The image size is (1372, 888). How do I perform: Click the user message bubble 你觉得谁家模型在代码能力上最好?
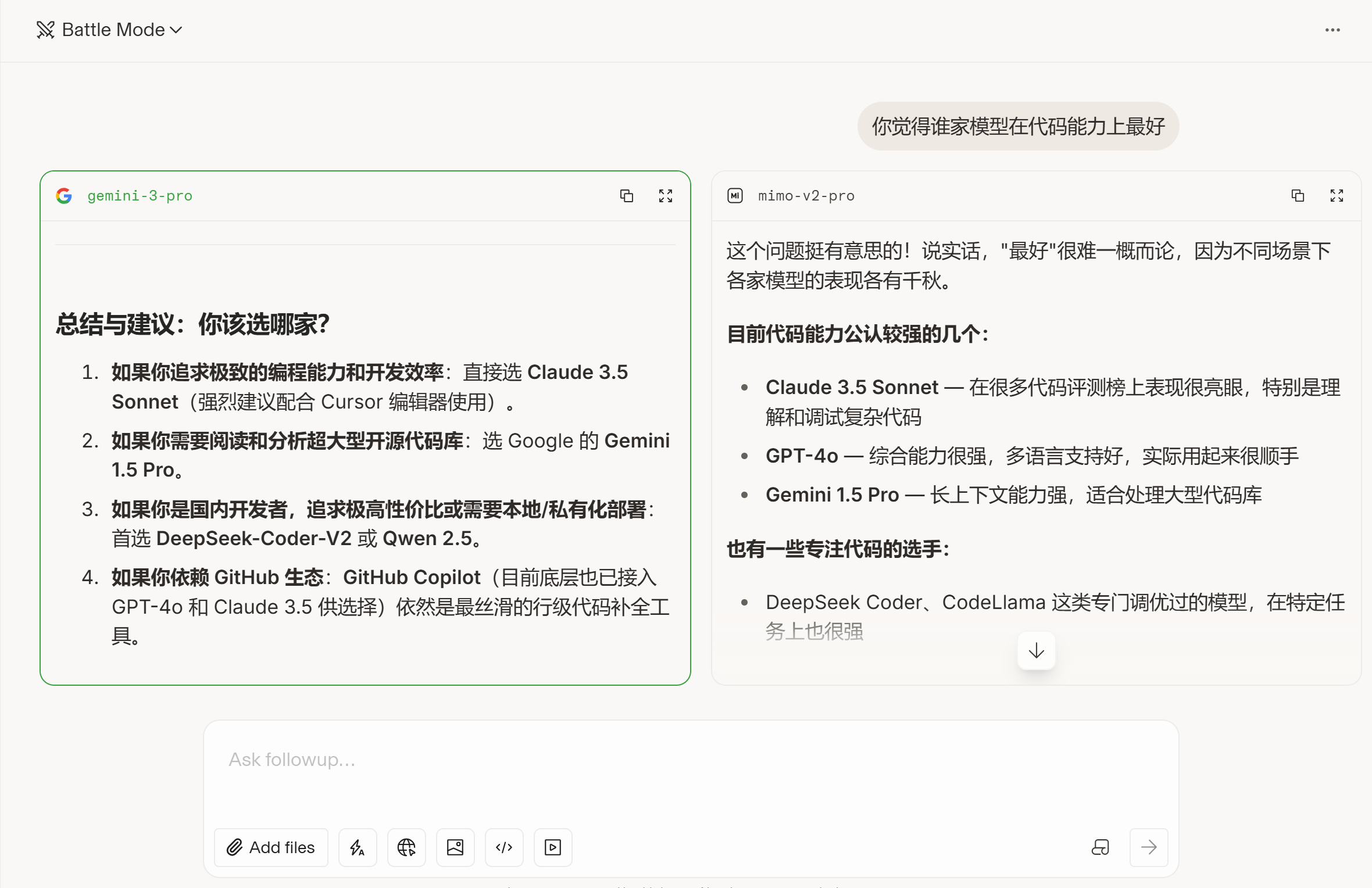point(1018,126)
